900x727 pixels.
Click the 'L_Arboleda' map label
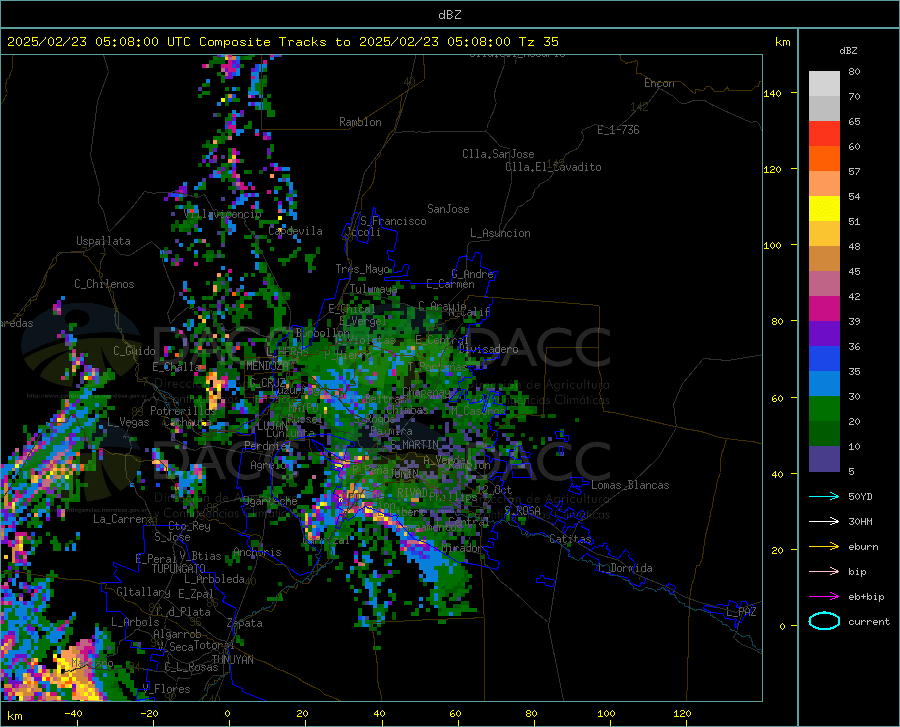pyautogui.click(x=214, y=579)
